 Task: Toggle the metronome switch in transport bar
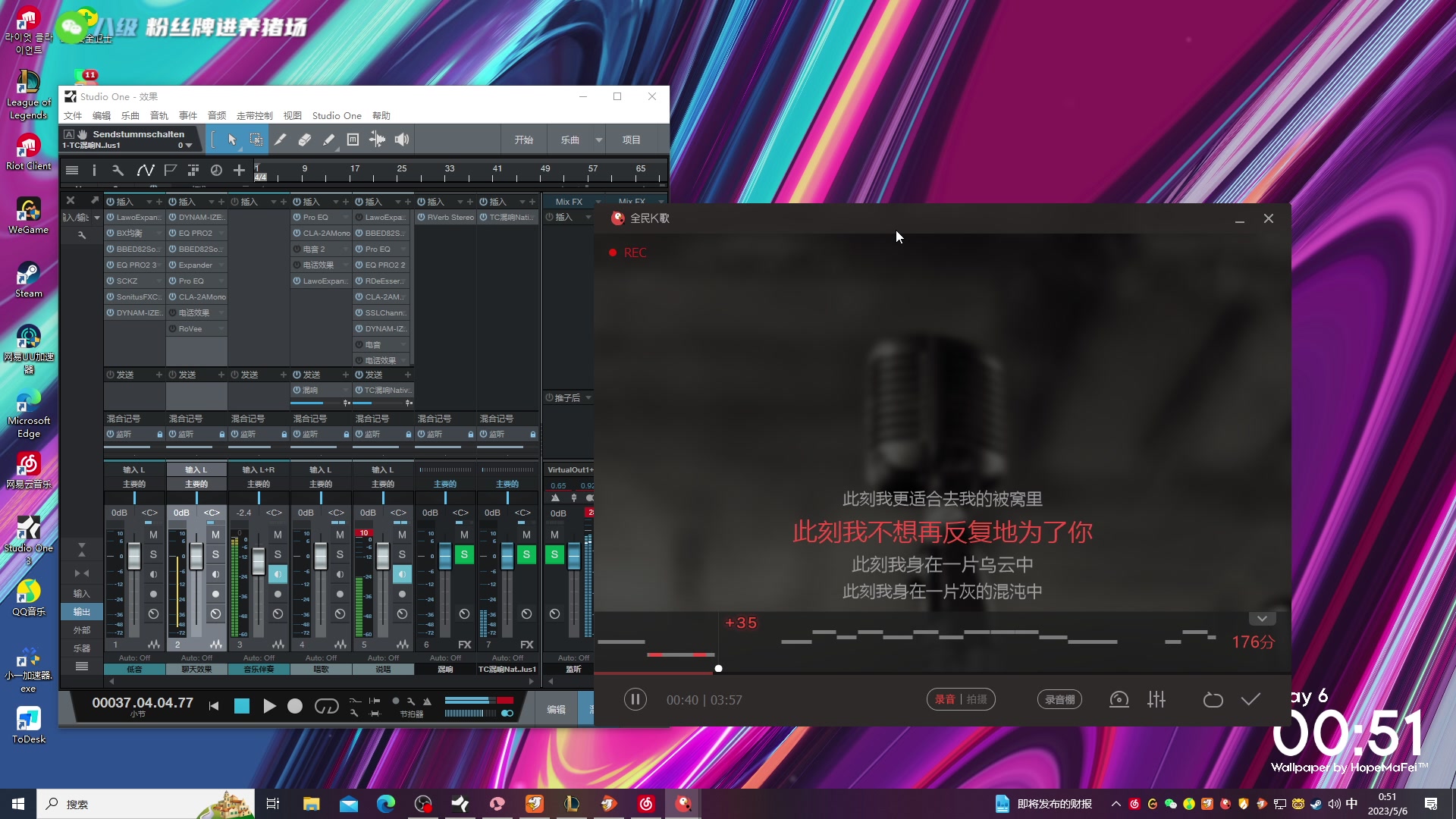507,714
